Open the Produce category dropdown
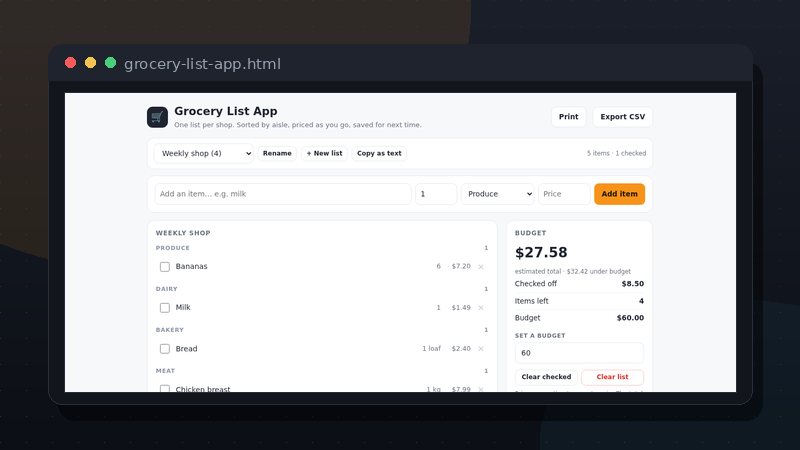The image size is (800, 450). (x=497, y=194)
